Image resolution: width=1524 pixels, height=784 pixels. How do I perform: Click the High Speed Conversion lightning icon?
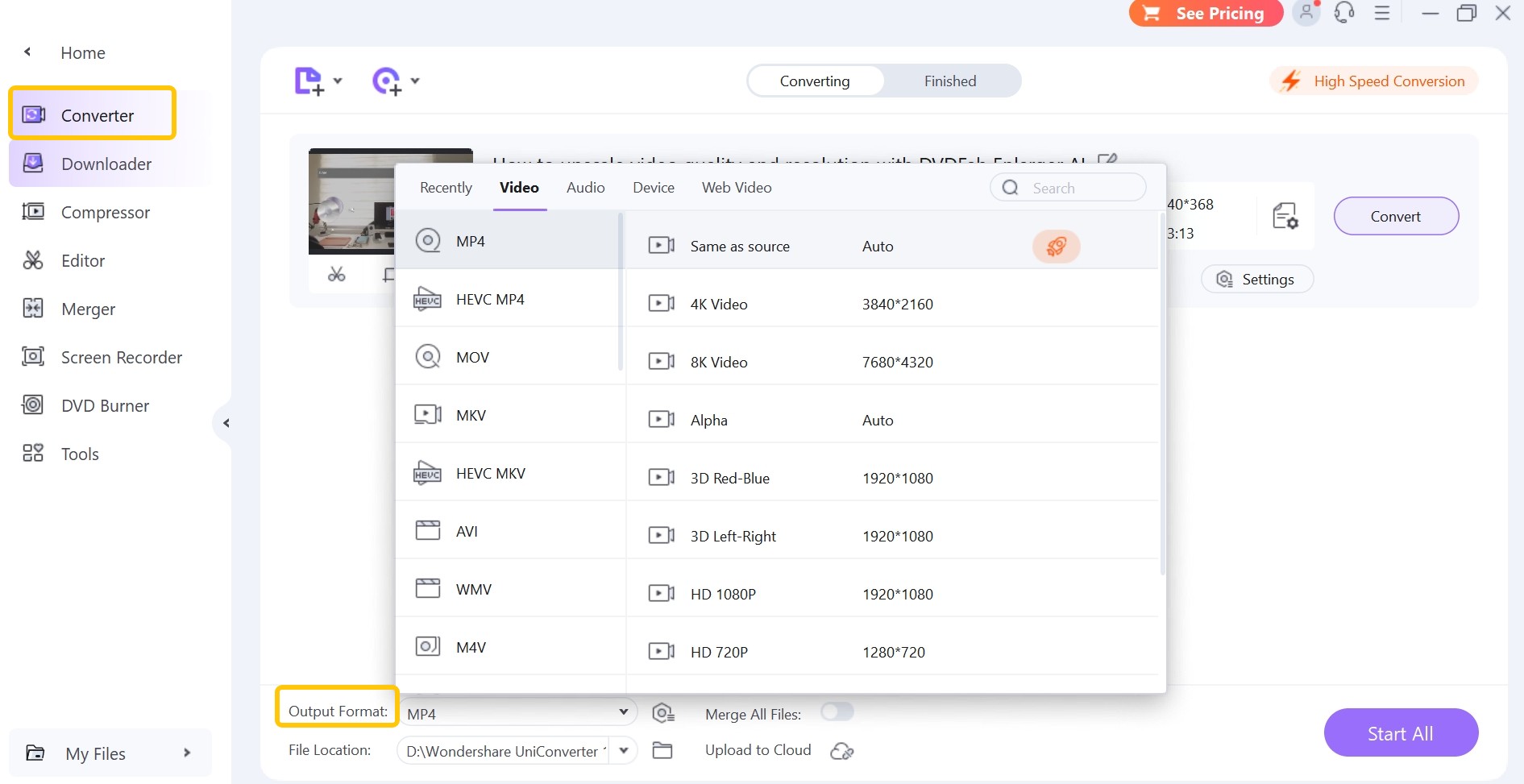pyautogui.click(x=1292, y=81)
